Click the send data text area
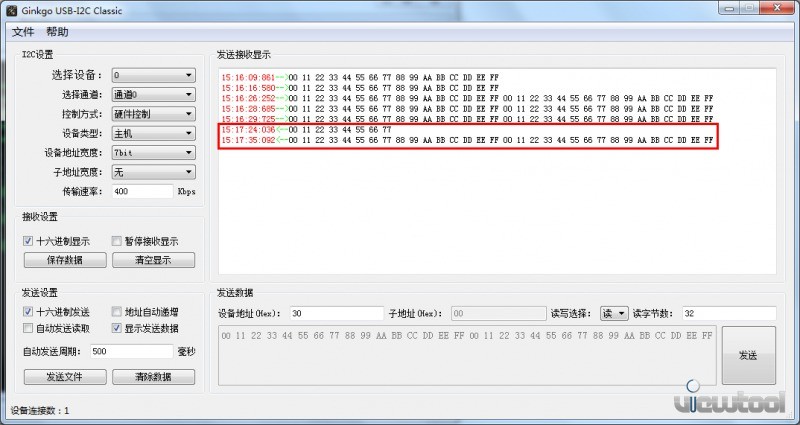 [467, 356]
